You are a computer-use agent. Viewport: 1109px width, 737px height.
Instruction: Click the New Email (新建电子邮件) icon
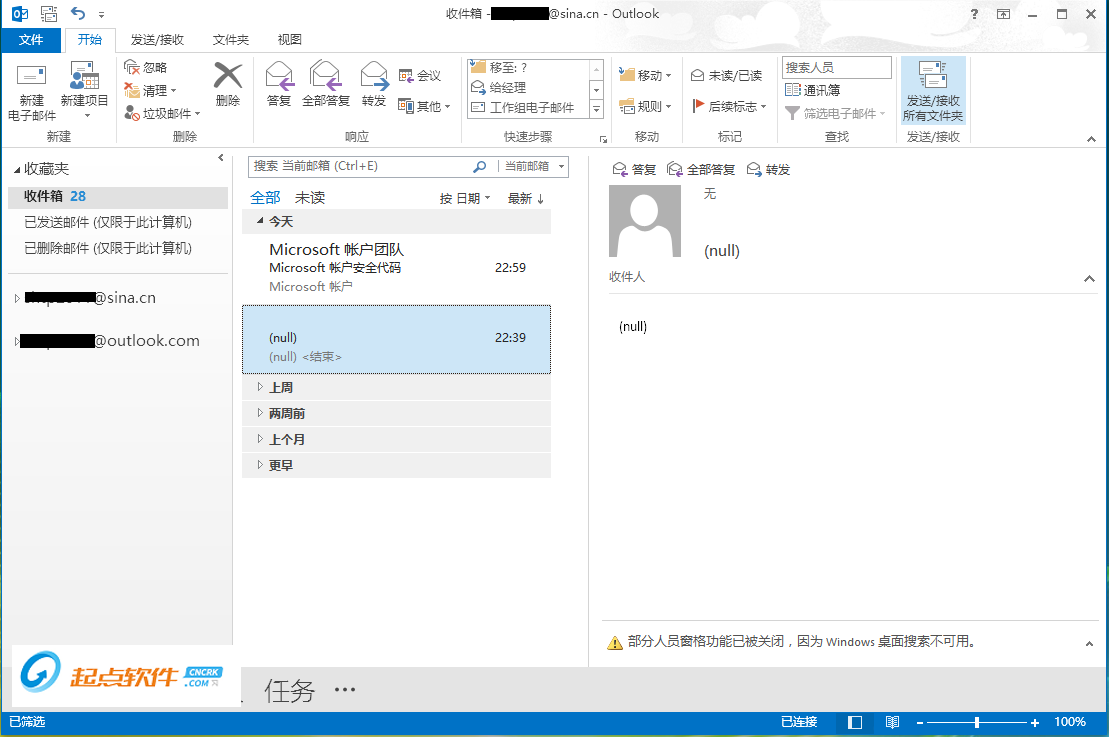tap(31, 76)
